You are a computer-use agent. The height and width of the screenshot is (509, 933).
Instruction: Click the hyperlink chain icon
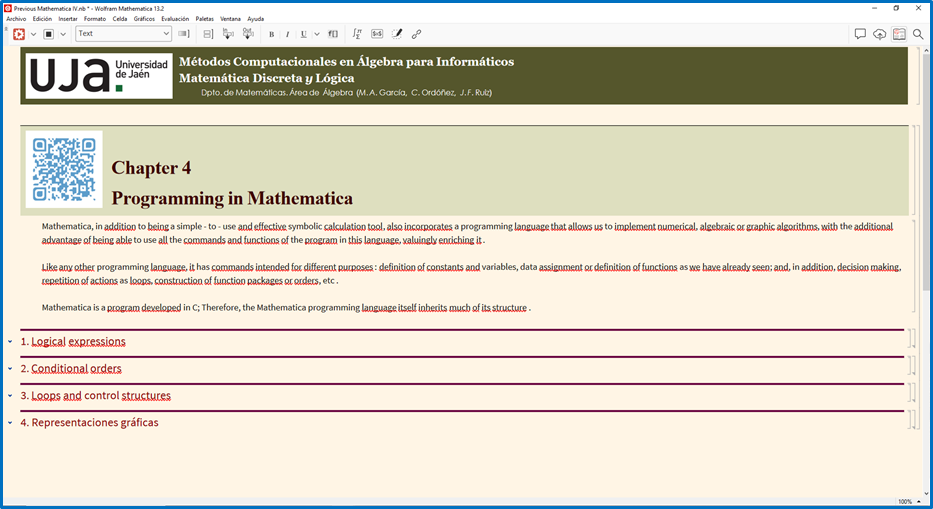point(417,34)
